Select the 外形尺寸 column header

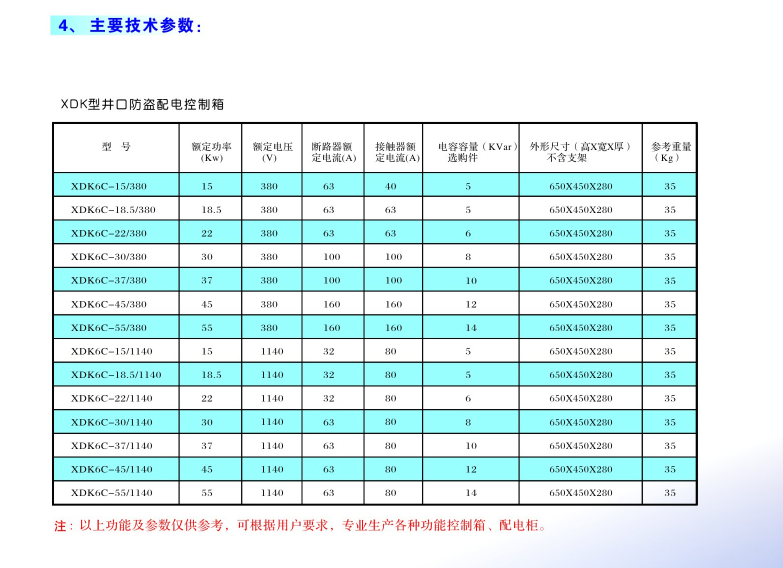581,151
